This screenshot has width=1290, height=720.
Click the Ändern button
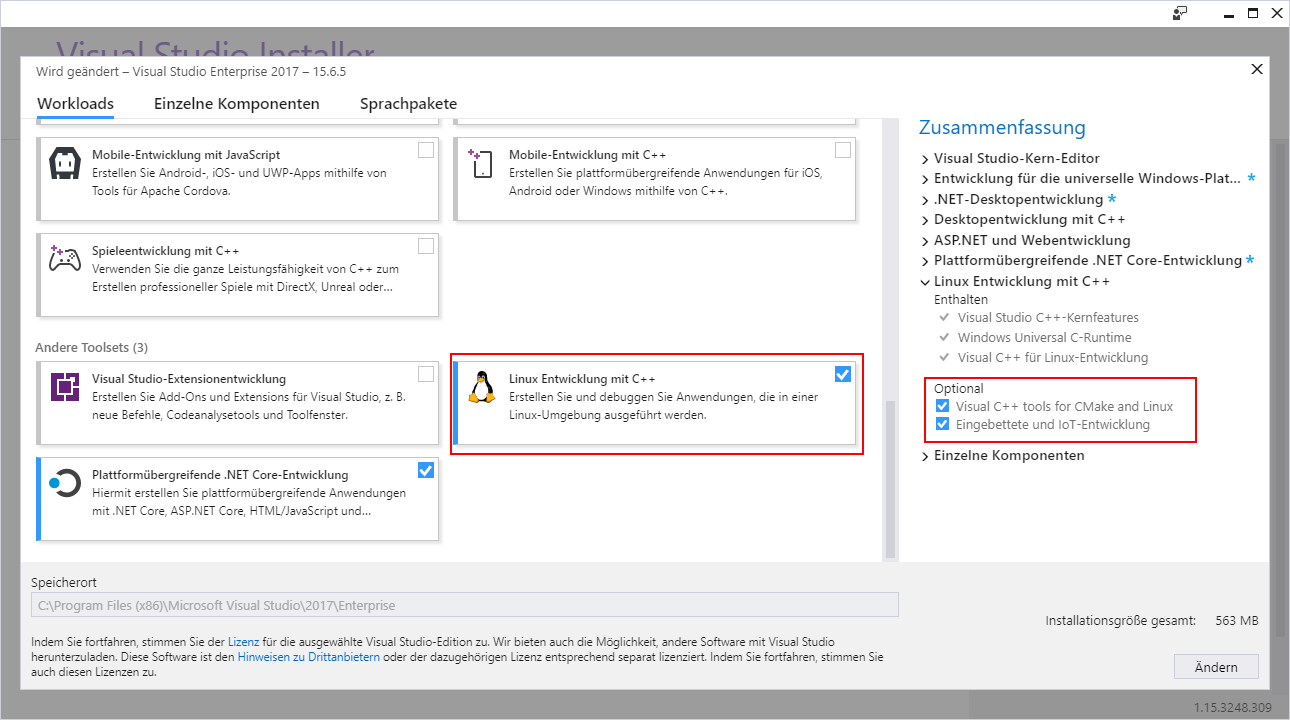[x=1216, y=666]
